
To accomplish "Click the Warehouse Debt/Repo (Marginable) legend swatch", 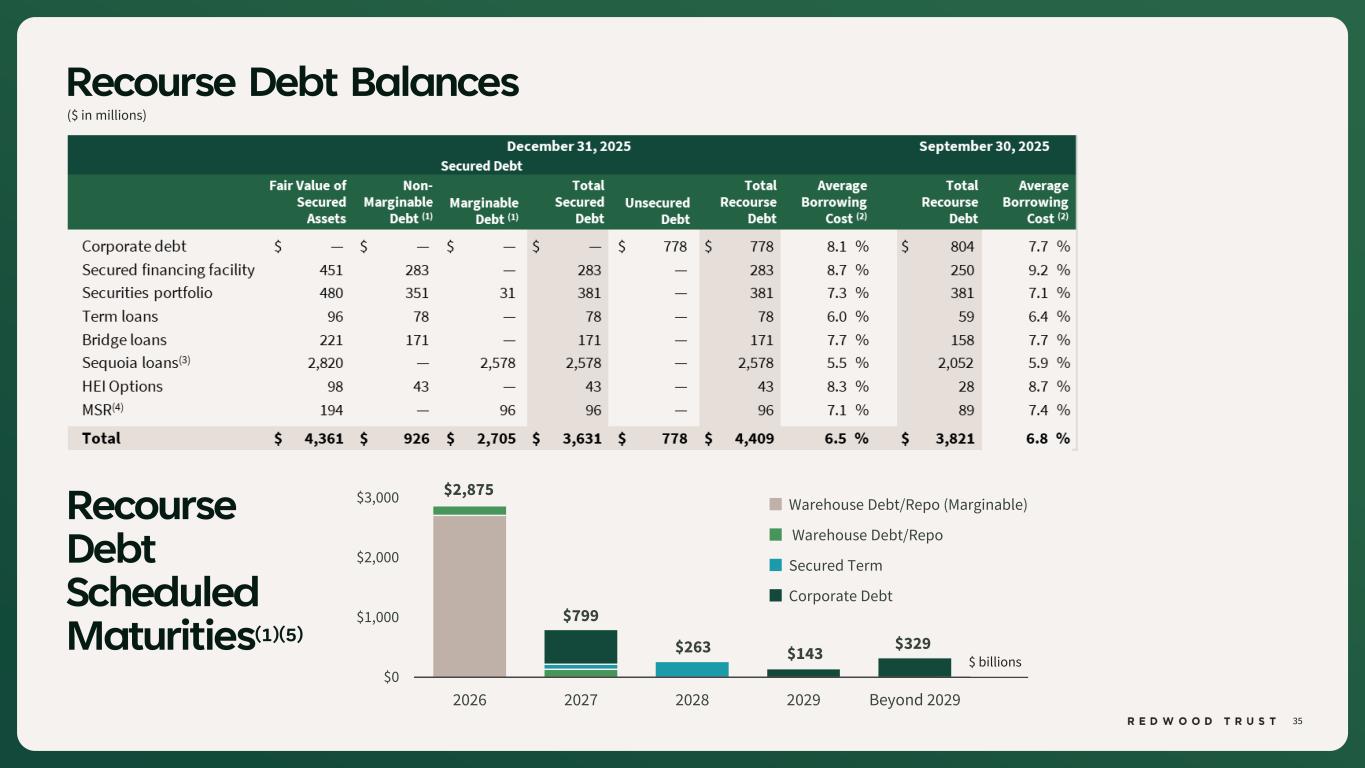I will (x=776, y=505).
